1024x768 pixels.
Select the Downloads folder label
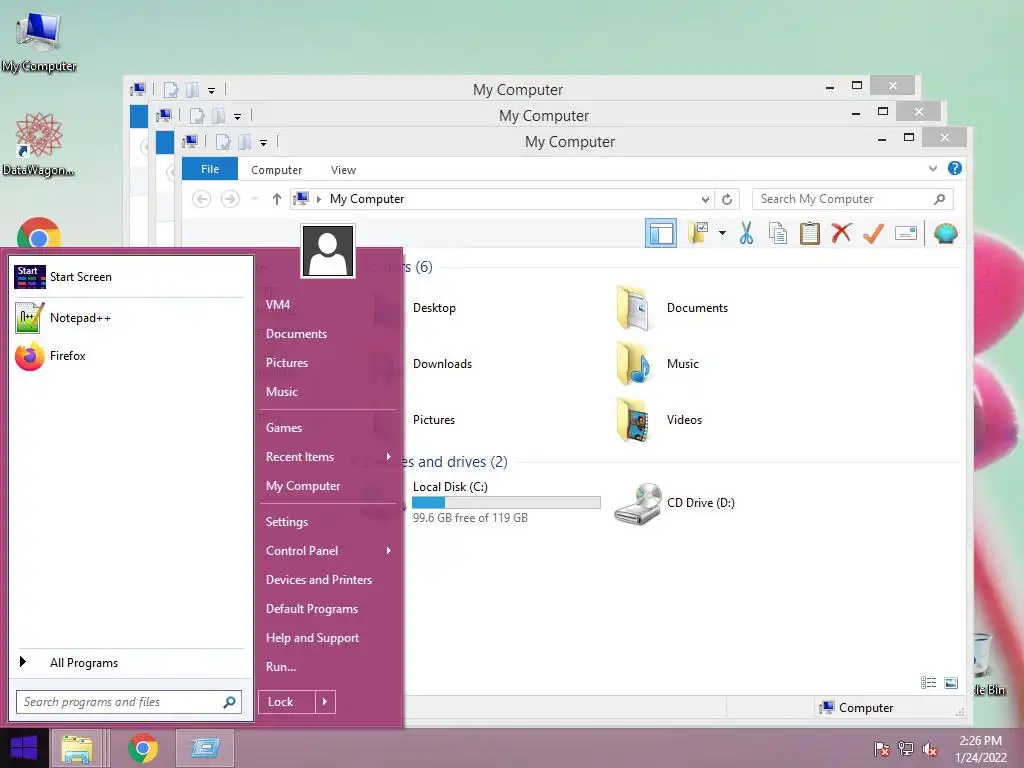click(442, 364)
